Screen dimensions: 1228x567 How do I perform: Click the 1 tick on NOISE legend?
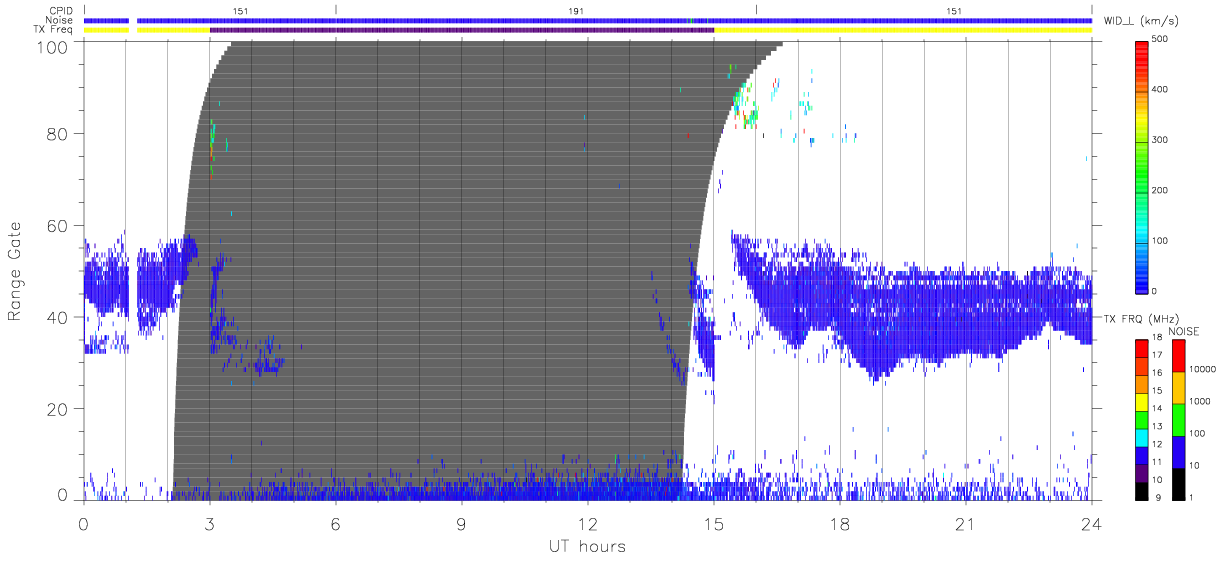click(1191, 497)
